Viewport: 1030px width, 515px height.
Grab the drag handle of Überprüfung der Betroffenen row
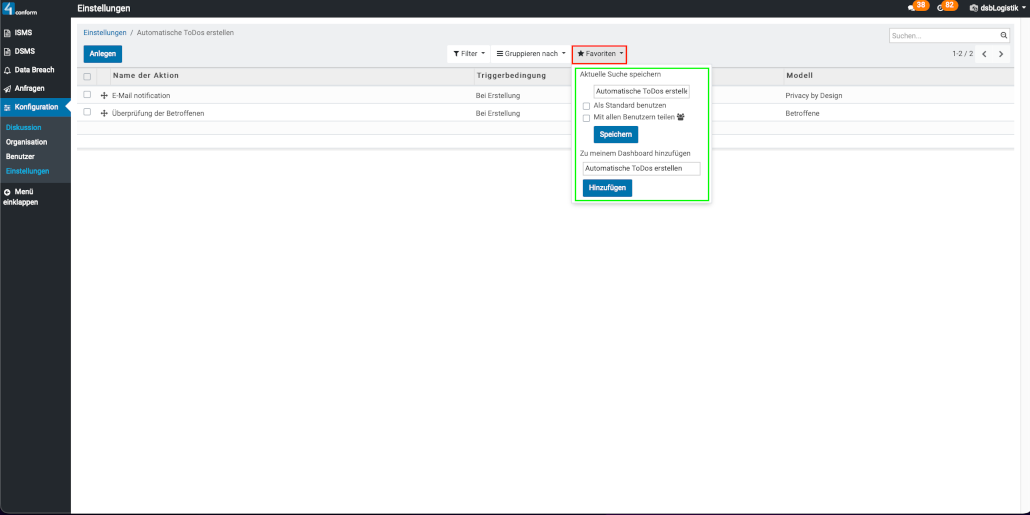(104, 113)
